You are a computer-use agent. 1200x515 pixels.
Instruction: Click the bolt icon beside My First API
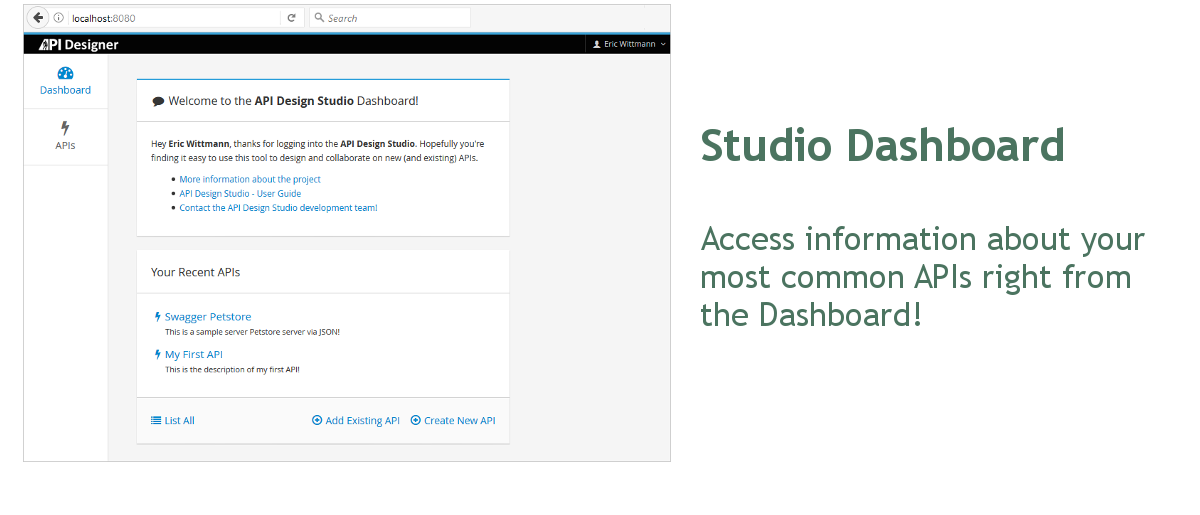pyautogui.click(x=158, y=354)
